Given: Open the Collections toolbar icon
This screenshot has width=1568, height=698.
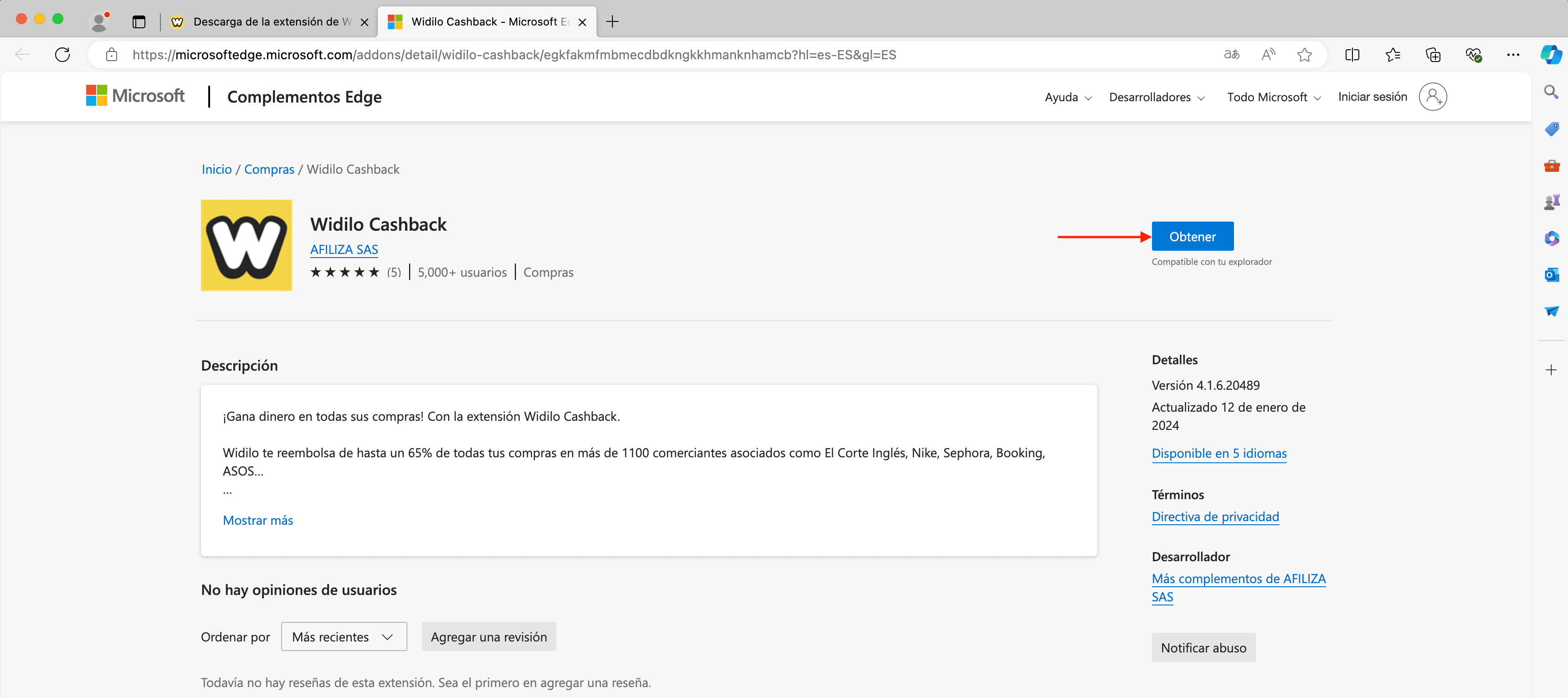Looking at the screenshot, I should (x=1433, y=55).
